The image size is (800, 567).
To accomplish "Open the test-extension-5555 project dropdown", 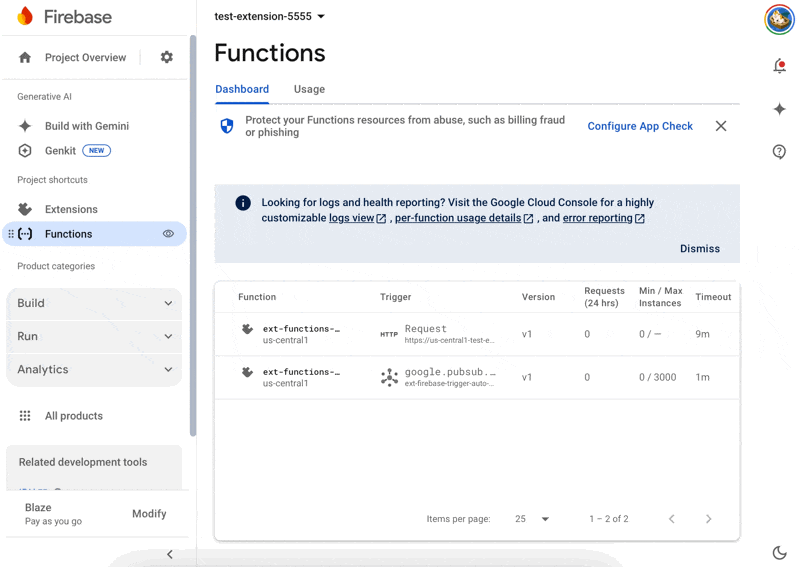I will tap(269, 16).
